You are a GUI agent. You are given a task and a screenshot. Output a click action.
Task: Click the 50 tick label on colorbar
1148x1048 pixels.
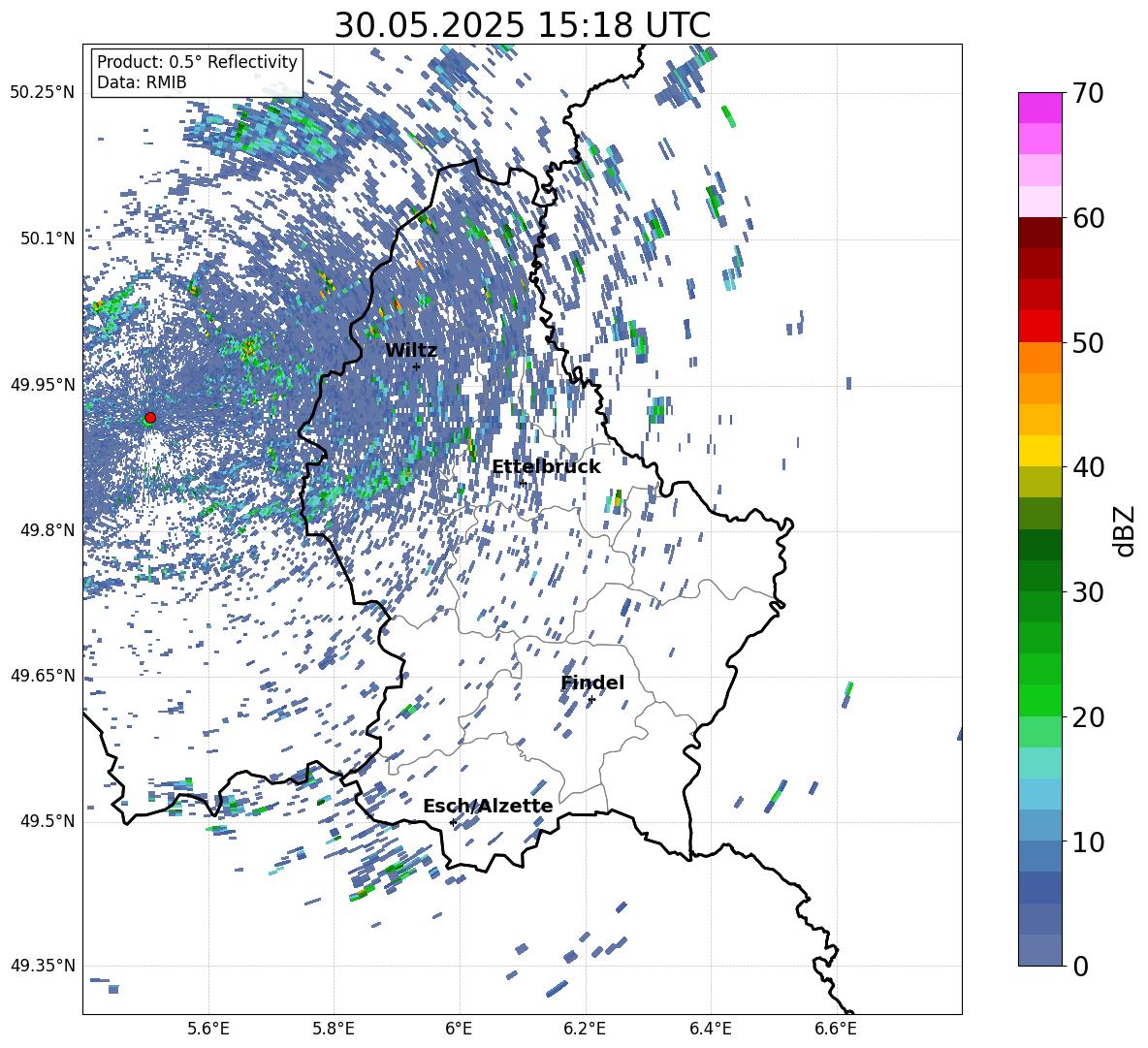click(1087, 342)
